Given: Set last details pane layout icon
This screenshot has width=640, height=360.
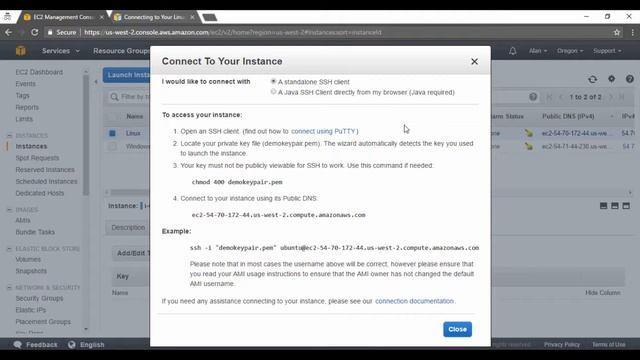Looking at the screenshot, I should coord(626,206).
